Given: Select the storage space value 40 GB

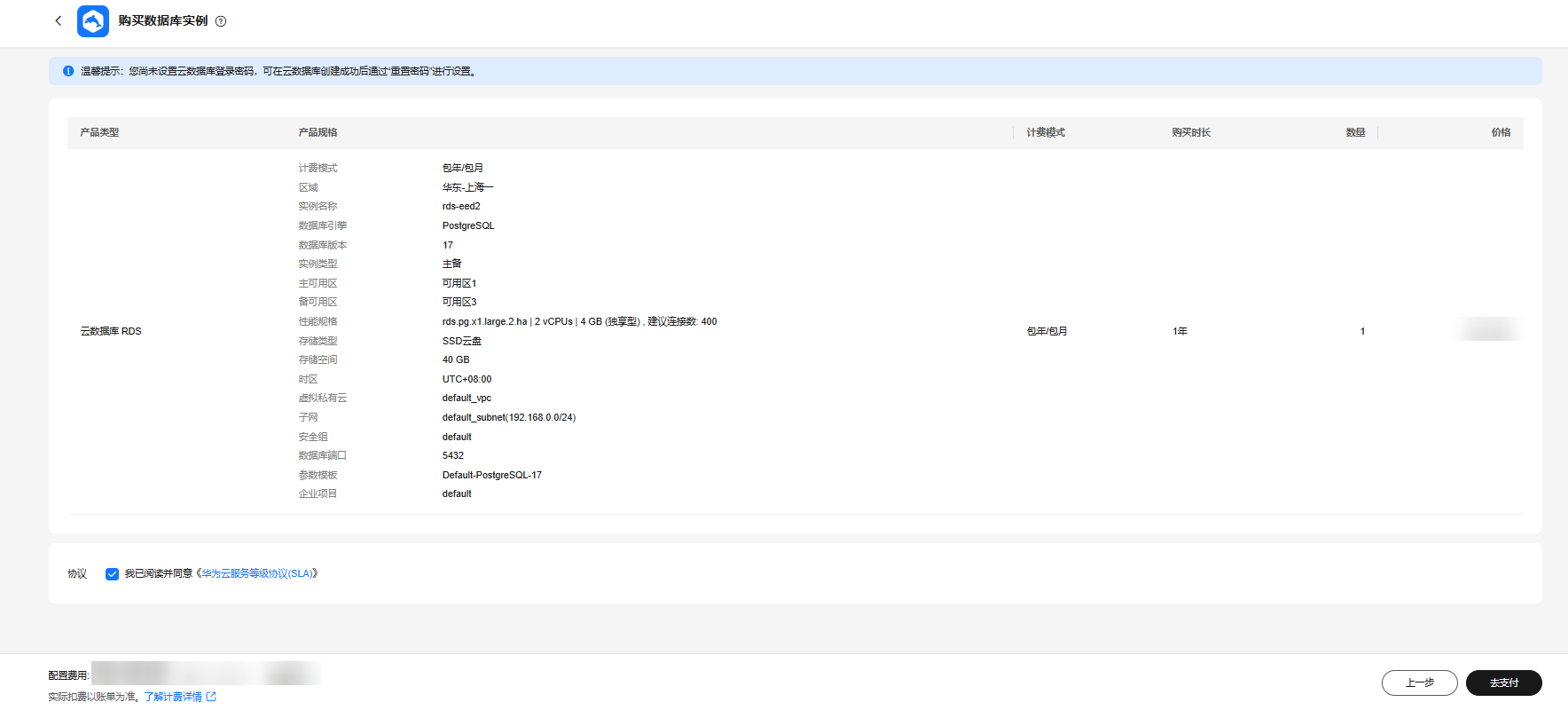Looking at the screenshot, I should (456, 359).
